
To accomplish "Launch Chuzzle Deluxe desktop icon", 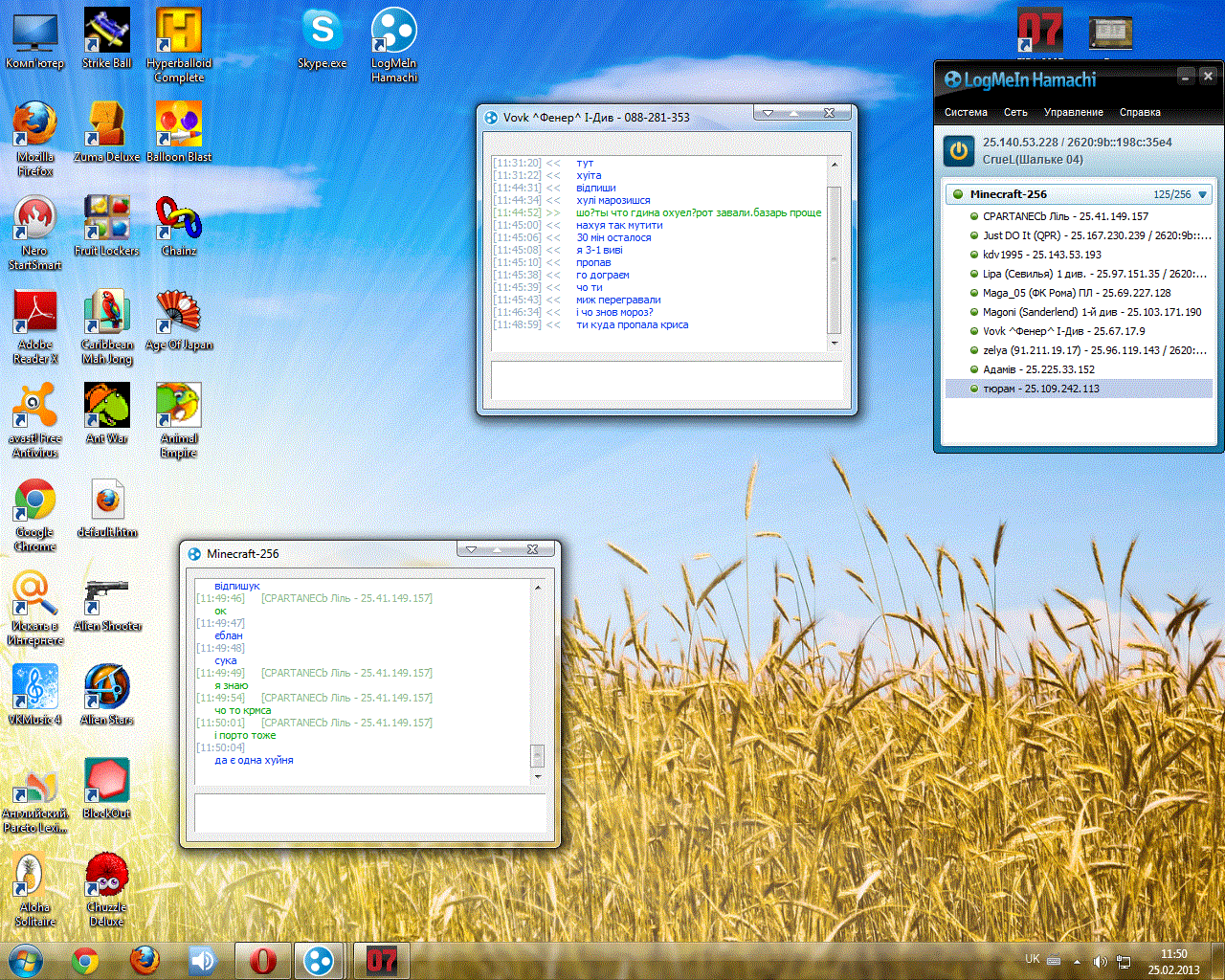I will click(x=107, y=890).
